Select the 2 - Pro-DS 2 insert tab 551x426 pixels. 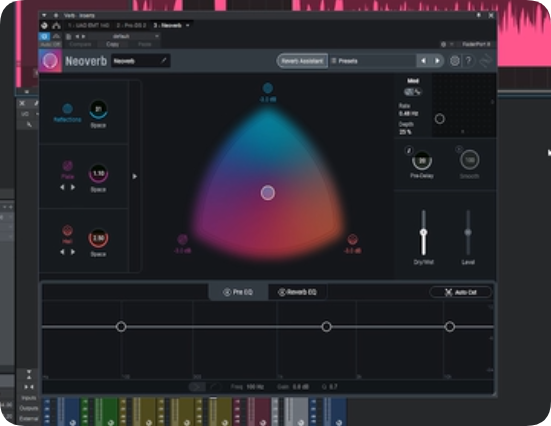[x=131, y=25]
